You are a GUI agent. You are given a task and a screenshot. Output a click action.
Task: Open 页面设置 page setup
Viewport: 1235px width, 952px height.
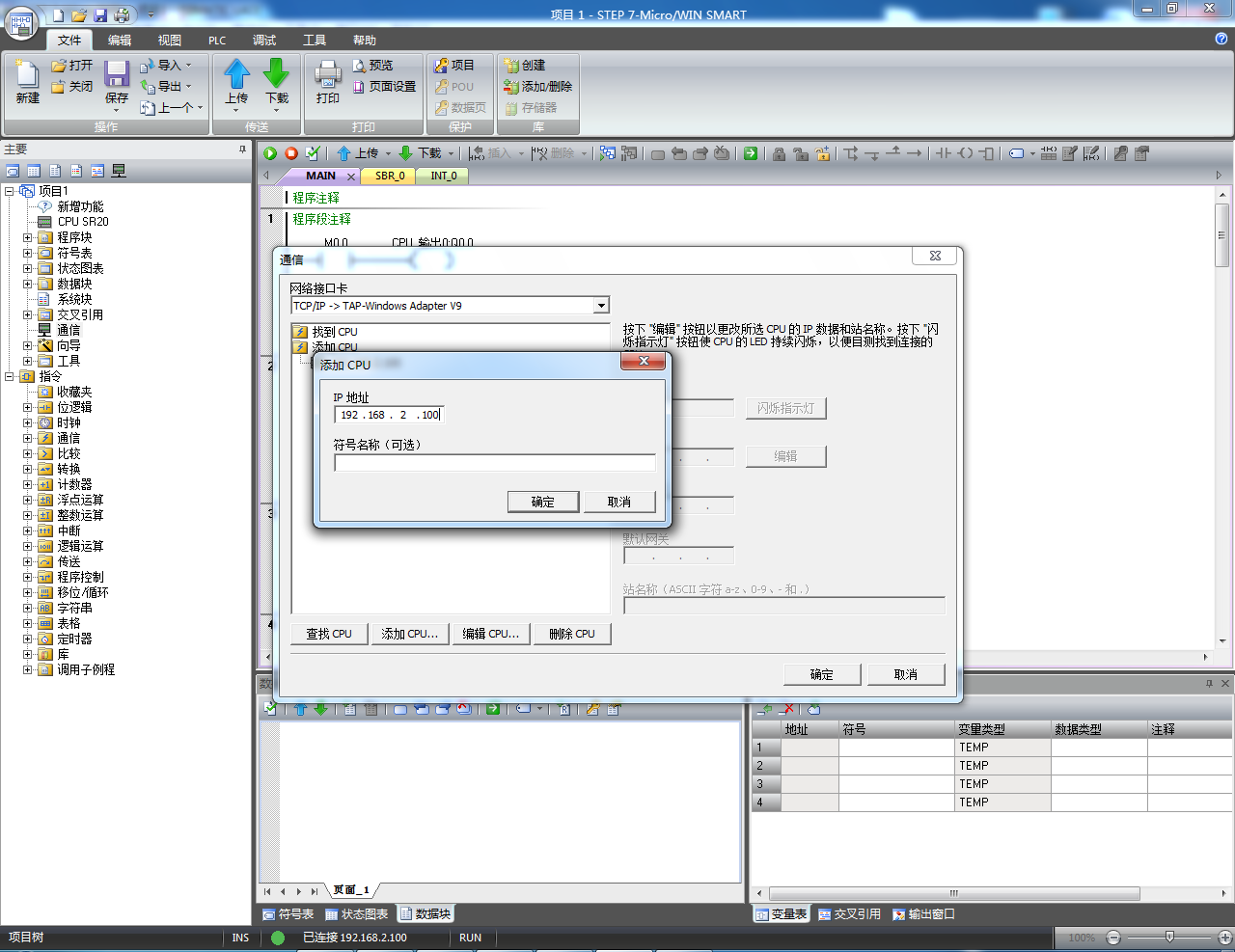pos(384,87)
